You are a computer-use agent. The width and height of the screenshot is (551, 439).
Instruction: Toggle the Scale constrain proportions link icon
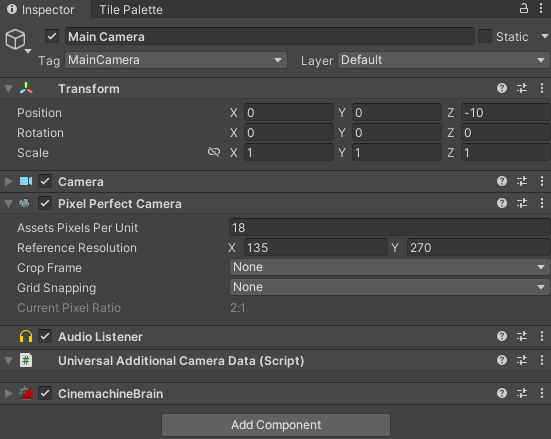pos(214,152)
